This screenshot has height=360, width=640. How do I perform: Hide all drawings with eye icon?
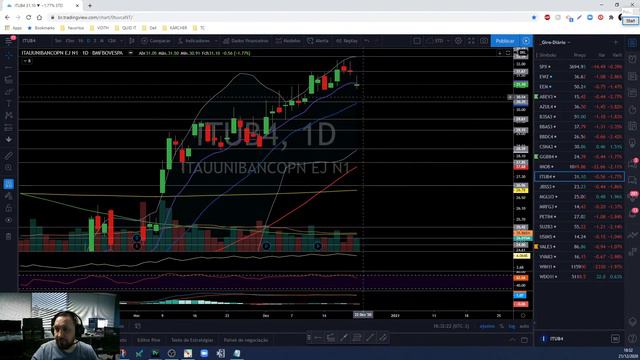(x=9, y=220)
